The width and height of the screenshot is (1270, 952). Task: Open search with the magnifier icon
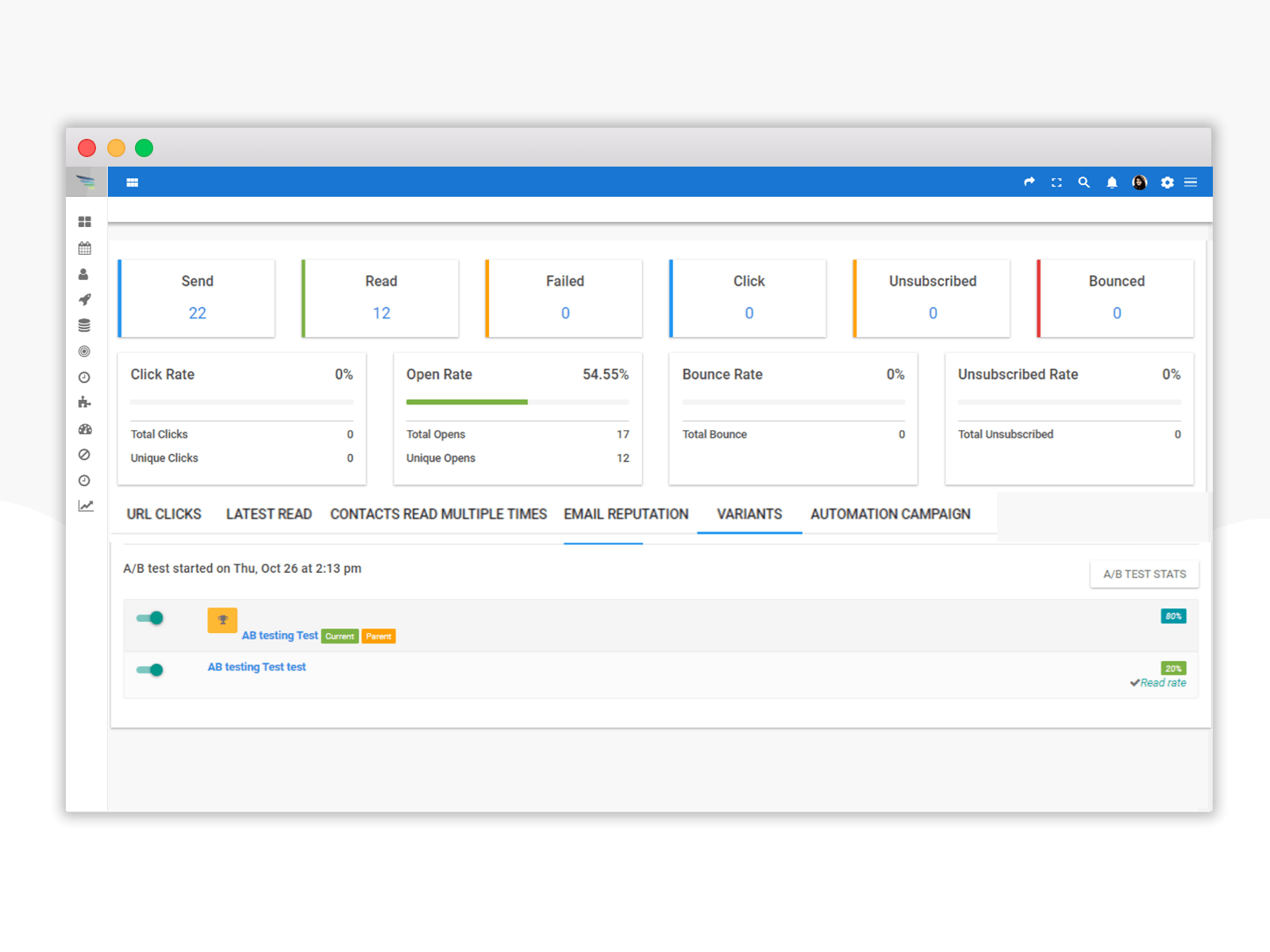[1083, 182]
